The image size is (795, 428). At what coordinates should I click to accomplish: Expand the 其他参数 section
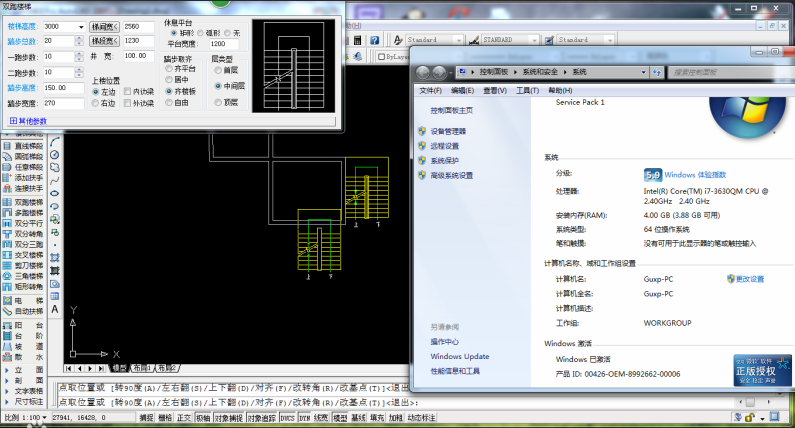click(28, 121)
